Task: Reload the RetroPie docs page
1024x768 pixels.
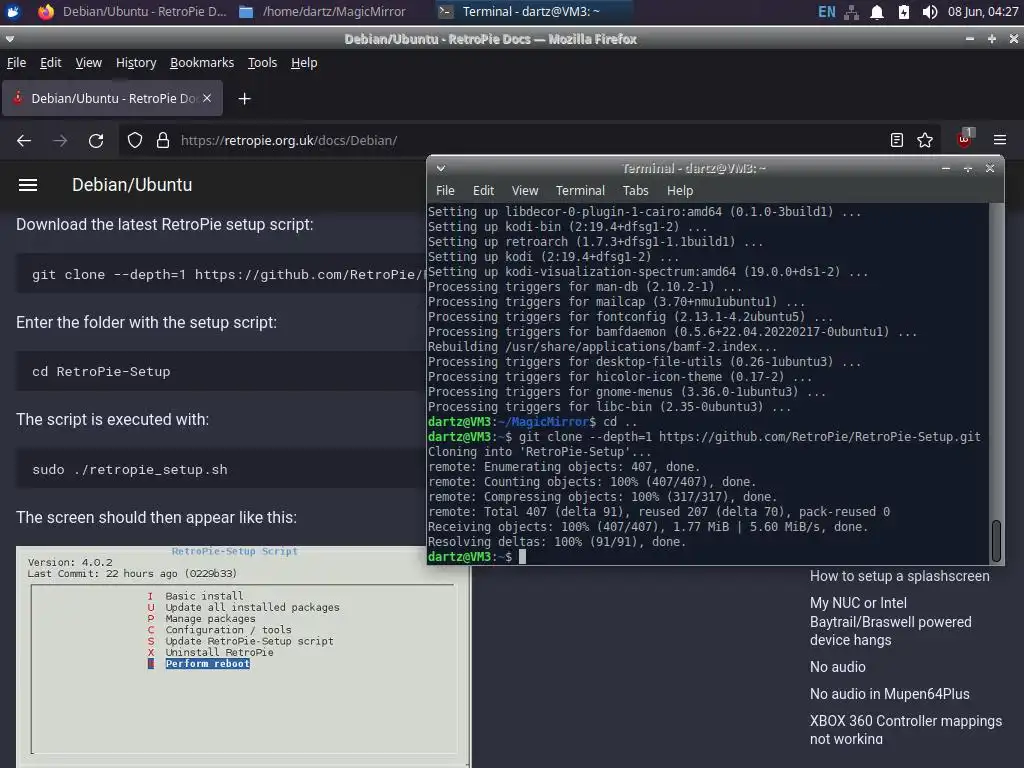Action: 96,140
